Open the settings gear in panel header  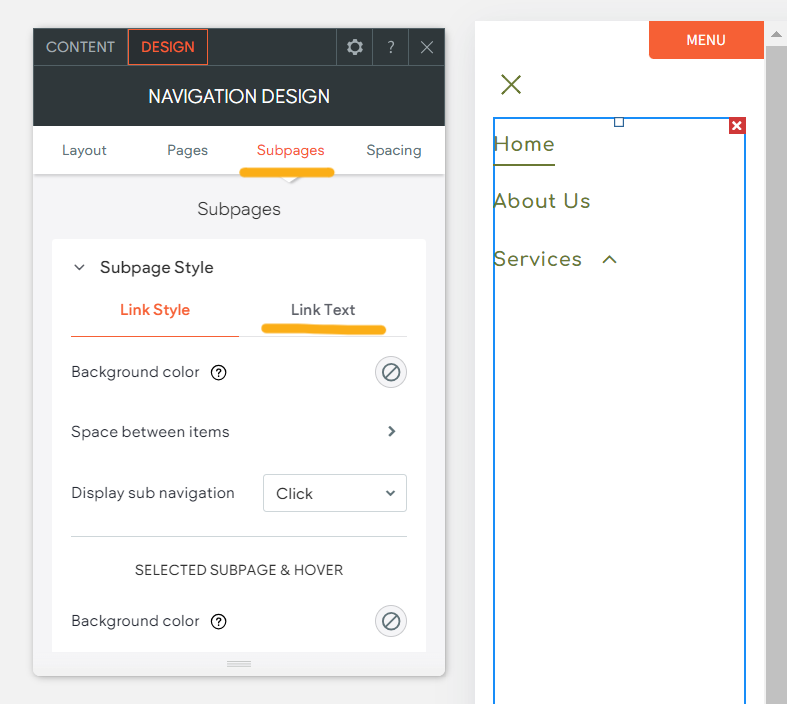354,47
